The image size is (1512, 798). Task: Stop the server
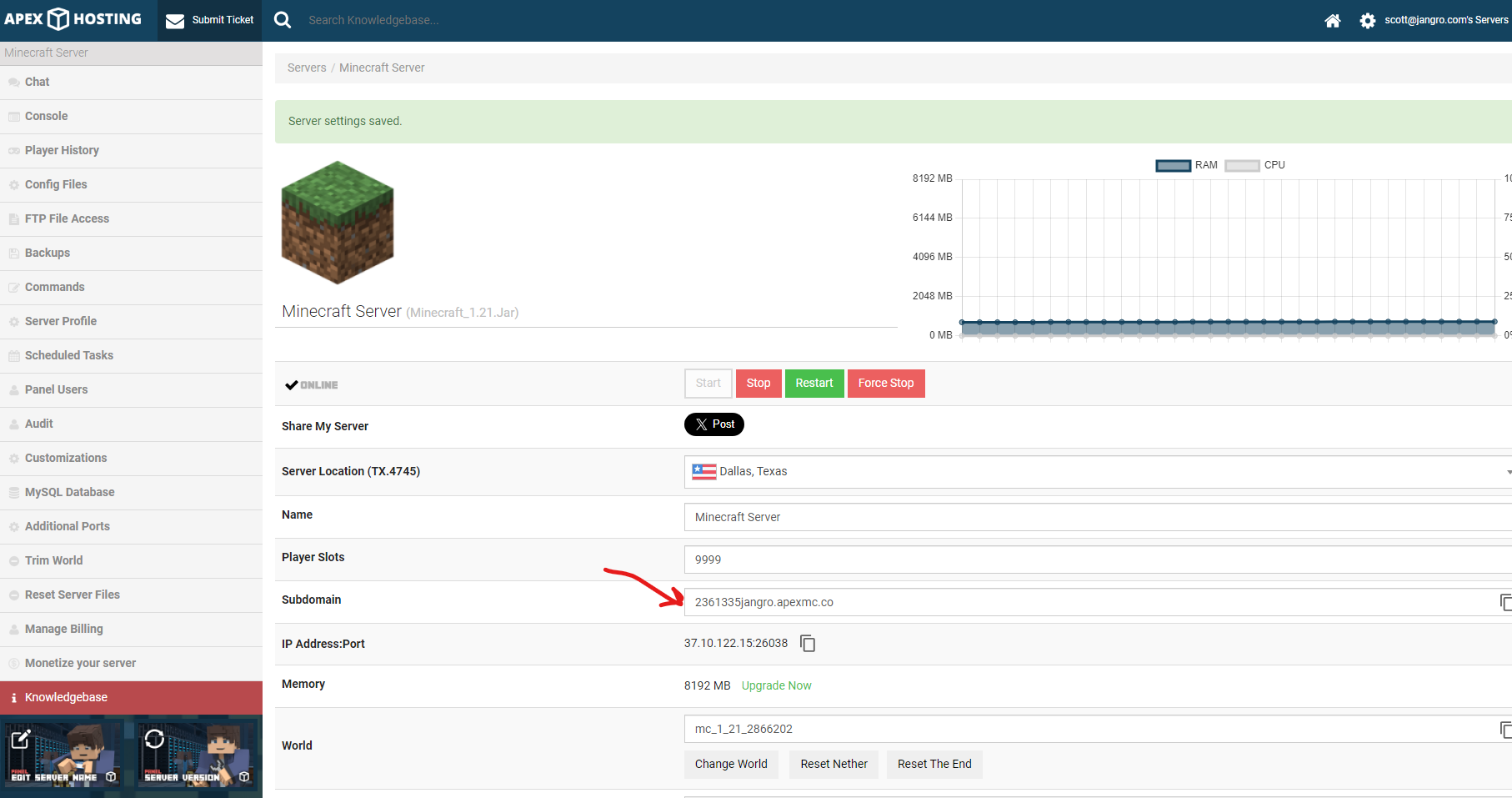pos(759,384)
